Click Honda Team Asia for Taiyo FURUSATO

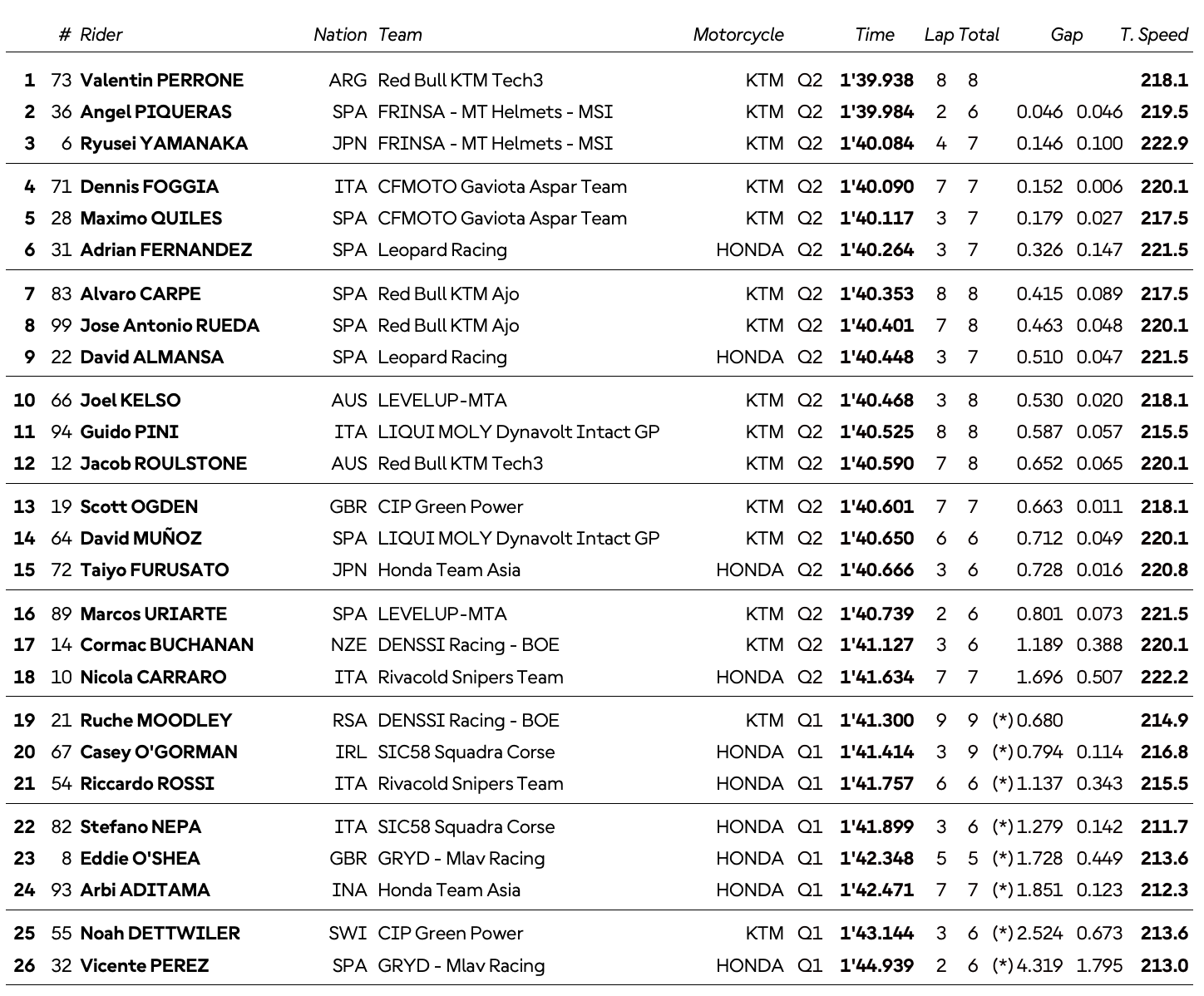[448, 570]
